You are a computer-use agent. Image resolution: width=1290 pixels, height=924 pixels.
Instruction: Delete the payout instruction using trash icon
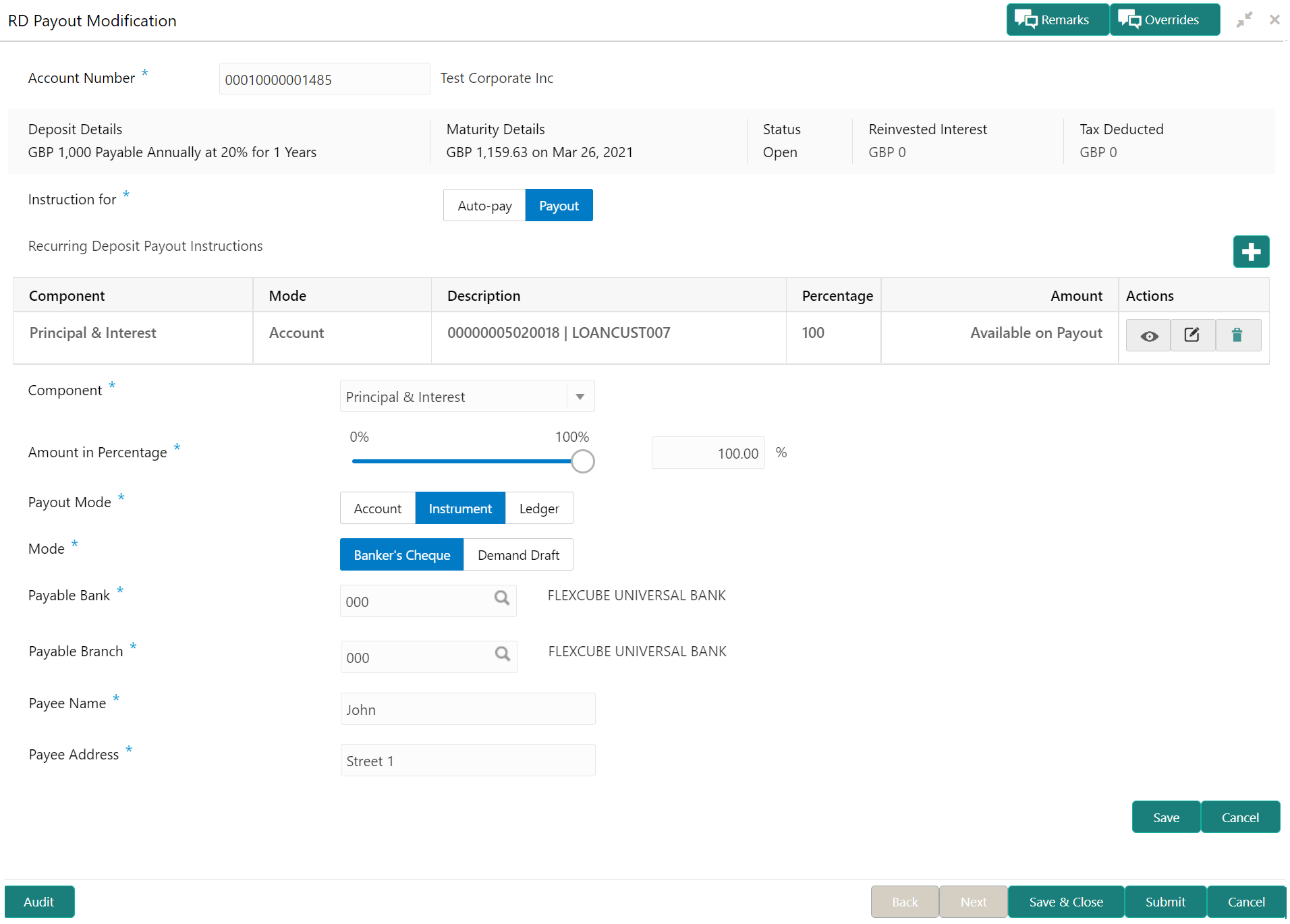tap(1237, 335)
